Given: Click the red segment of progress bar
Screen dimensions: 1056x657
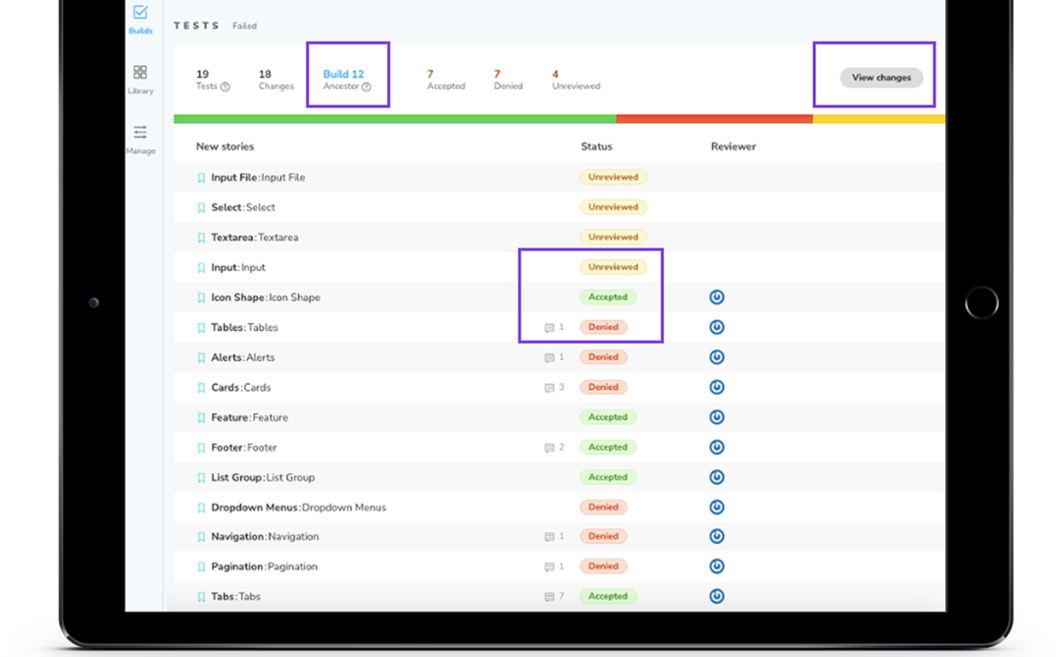Looking at the screenshot, I should (x=714, y=119).
